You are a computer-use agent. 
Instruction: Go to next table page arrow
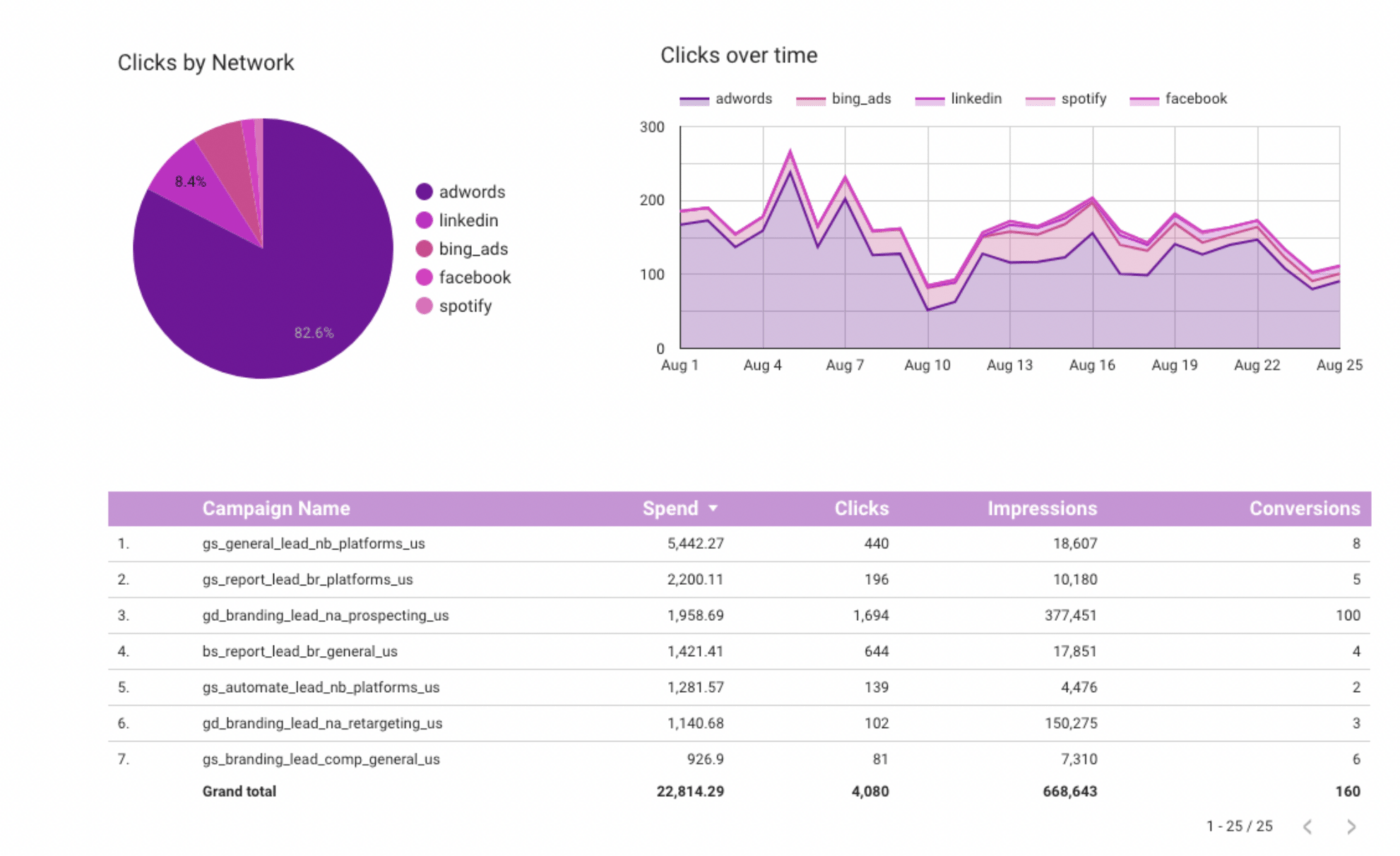(1351, 826)
